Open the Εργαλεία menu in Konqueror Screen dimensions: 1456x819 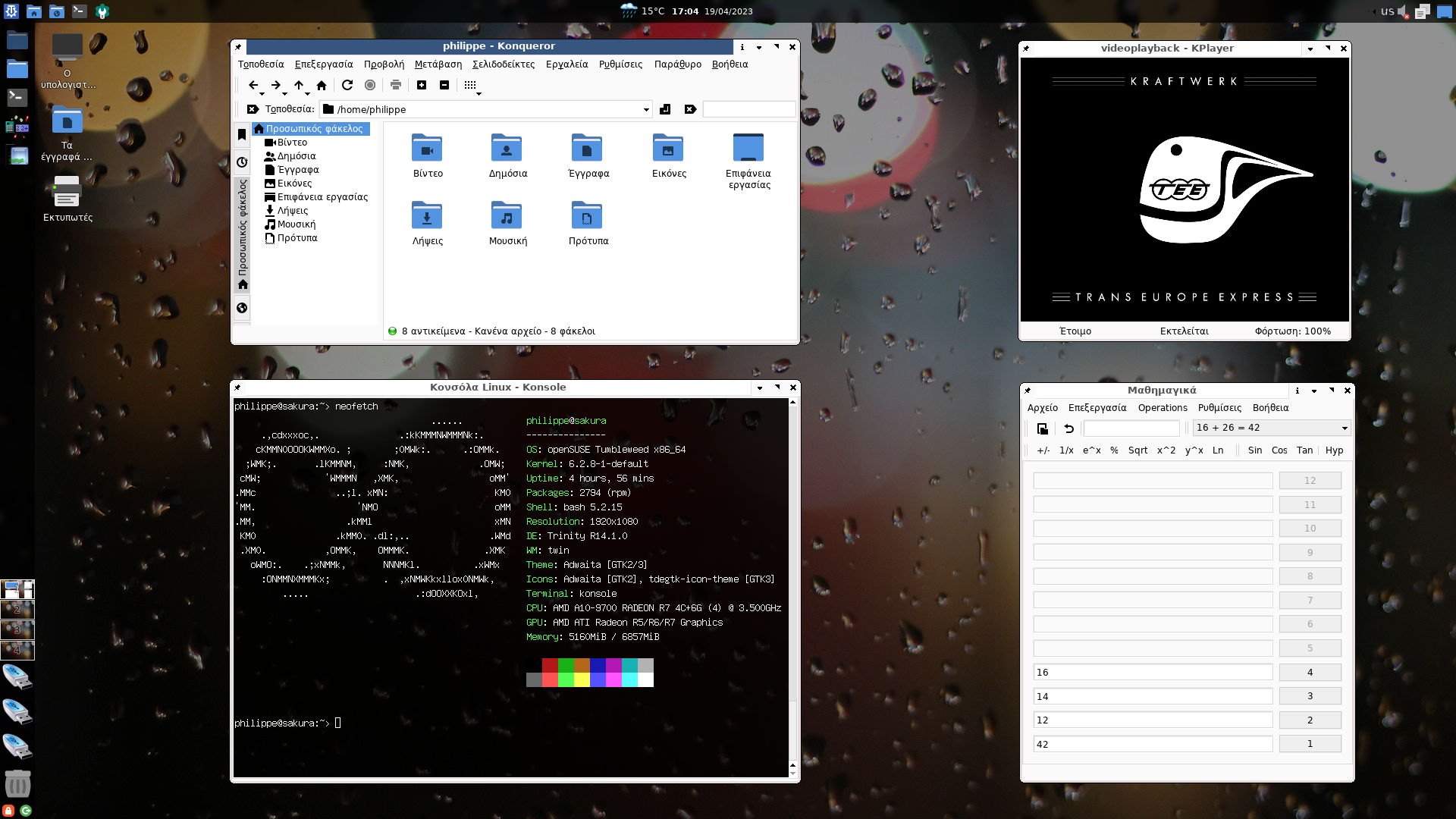[x=566, y=64]
